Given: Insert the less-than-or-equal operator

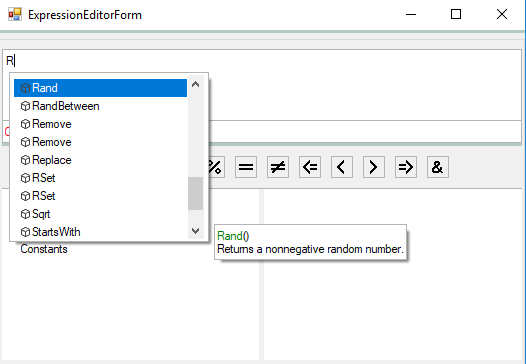Looking at the screenshot, I should pos(310,167).
